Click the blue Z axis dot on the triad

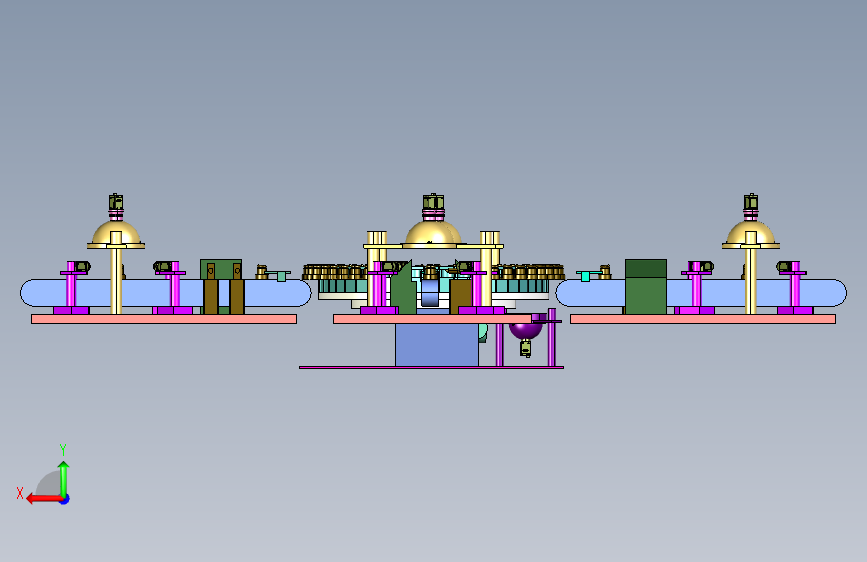pos(65,499)
